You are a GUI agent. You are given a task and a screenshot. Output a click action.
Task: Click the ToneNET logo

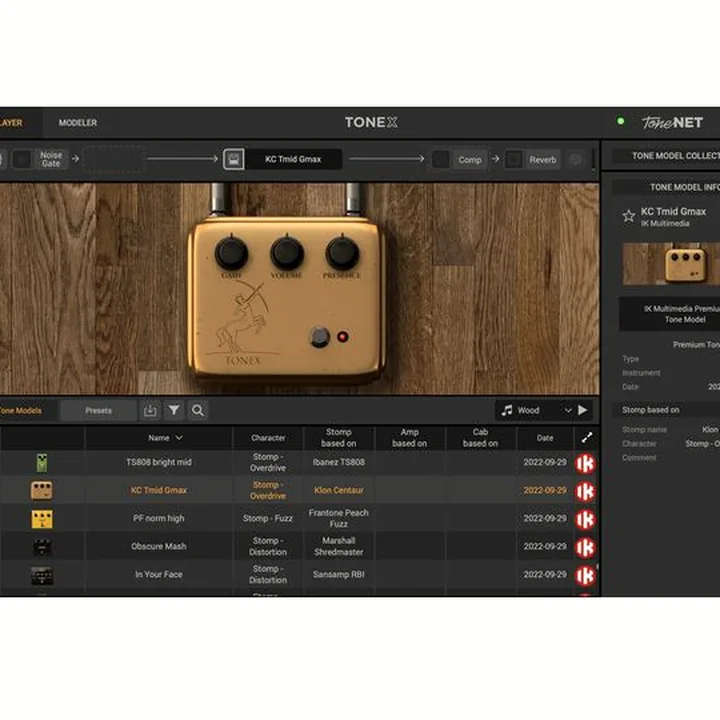tap(672, 123)
